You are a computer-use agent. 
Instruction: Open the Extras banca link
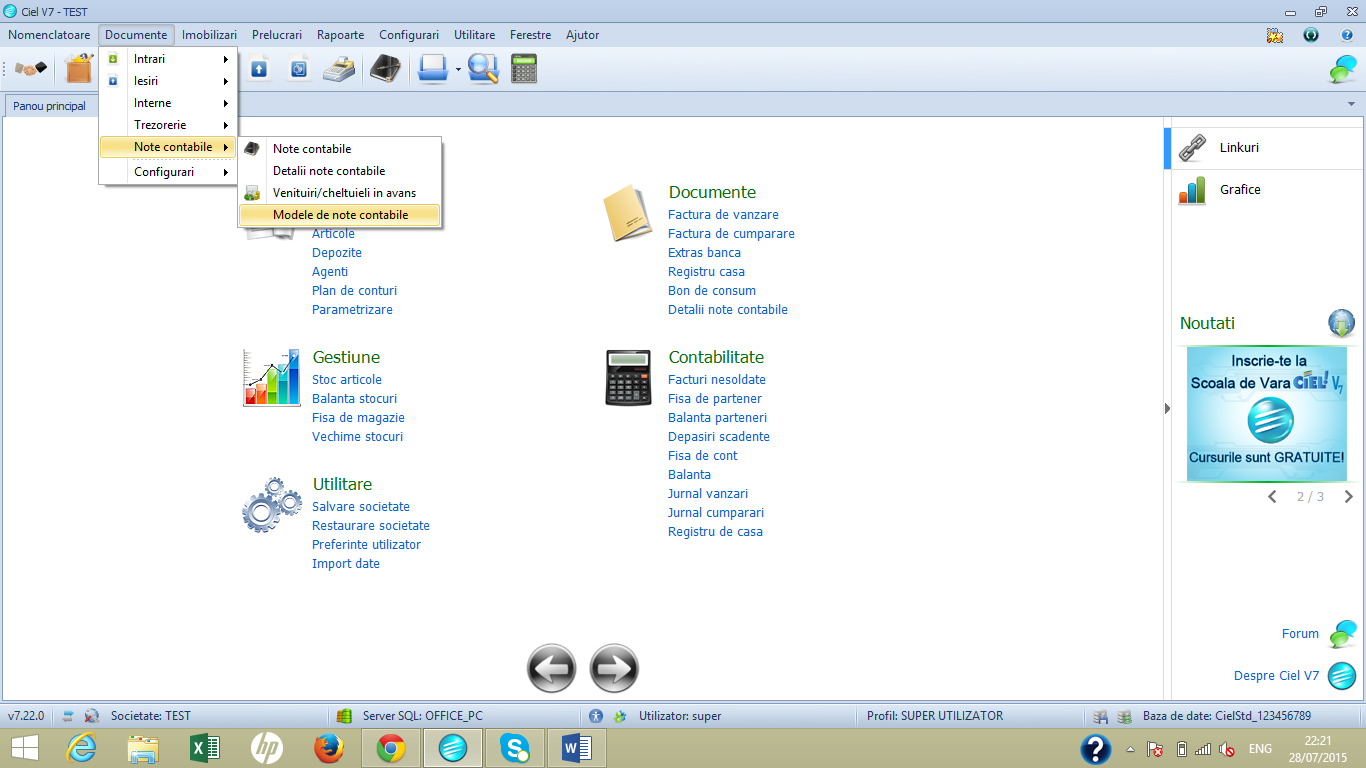coord(704,253)
